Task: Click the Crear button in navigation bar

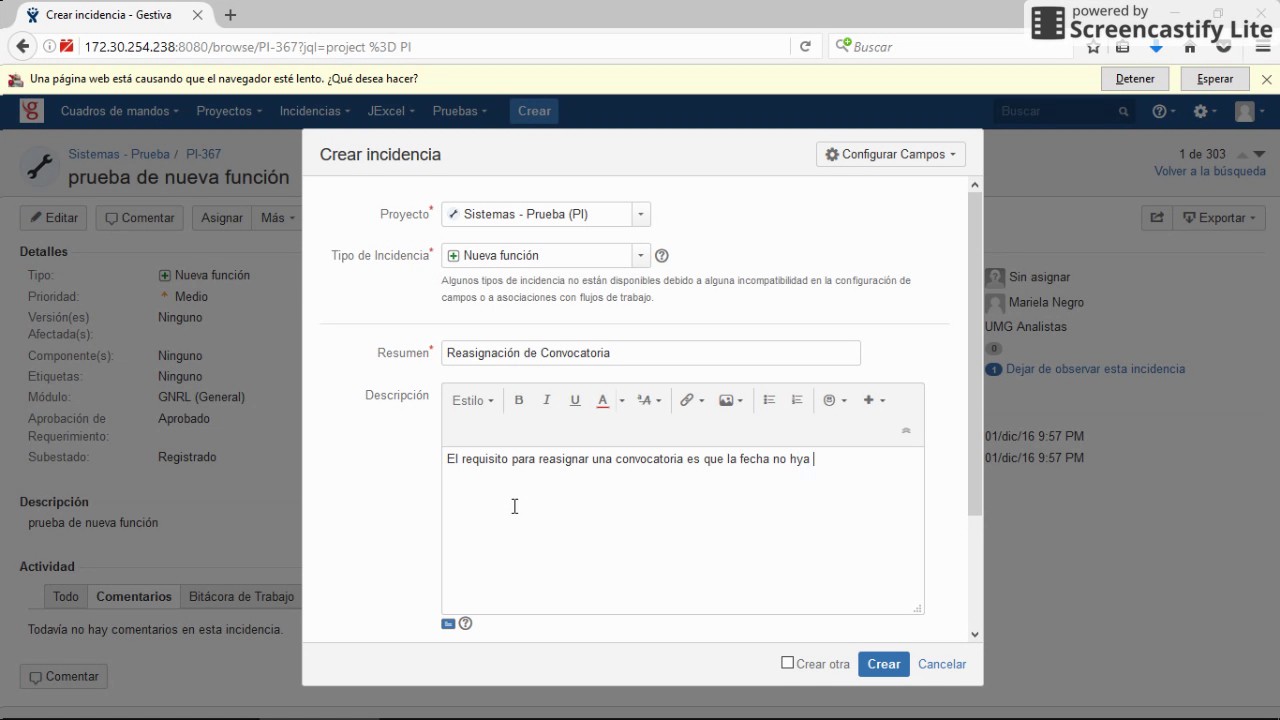Action: (x=534, y=111)
